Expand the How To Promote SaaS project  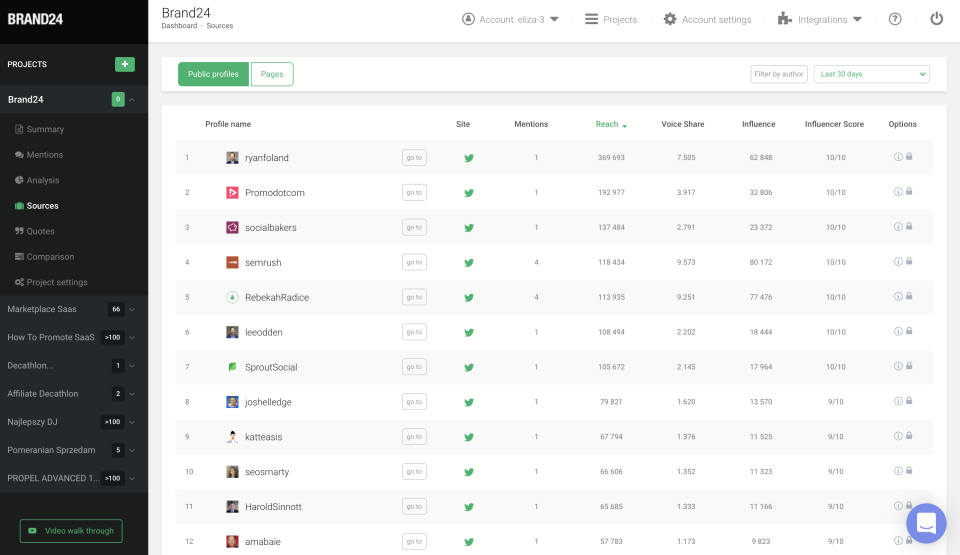132,338
